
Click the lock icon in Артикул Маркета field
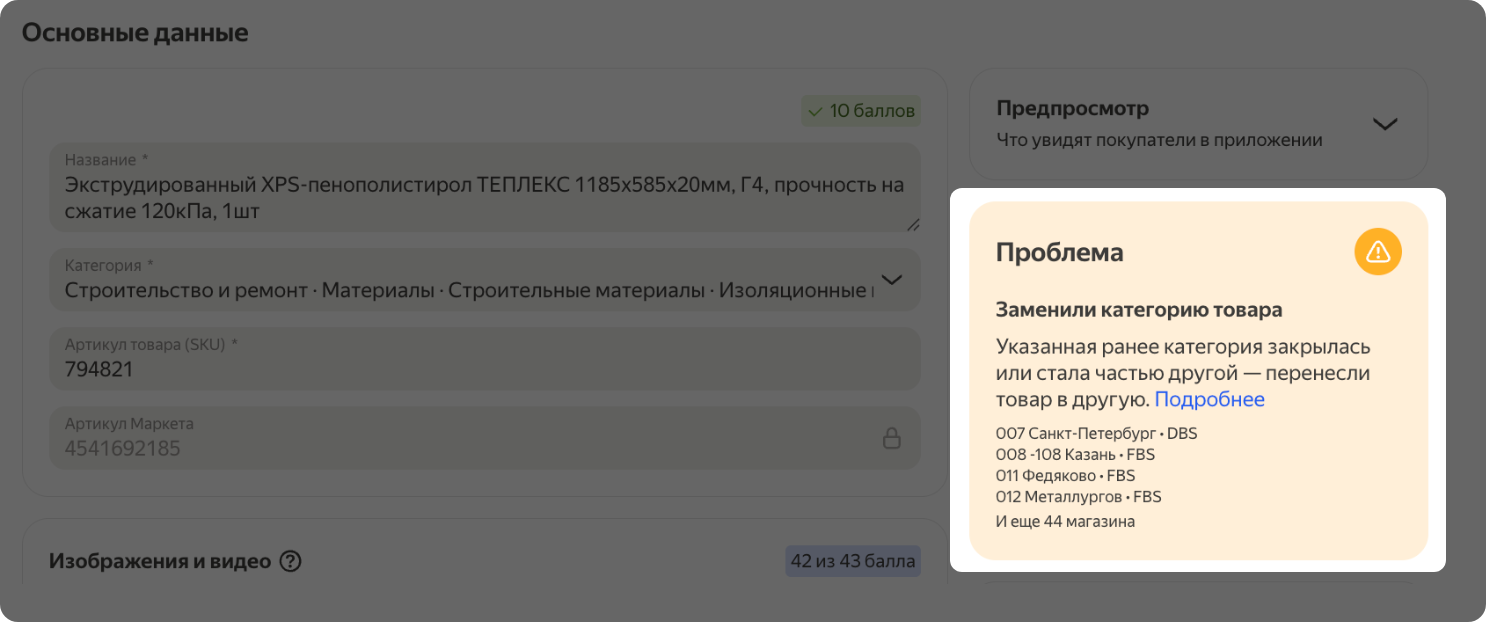(891, 438)
